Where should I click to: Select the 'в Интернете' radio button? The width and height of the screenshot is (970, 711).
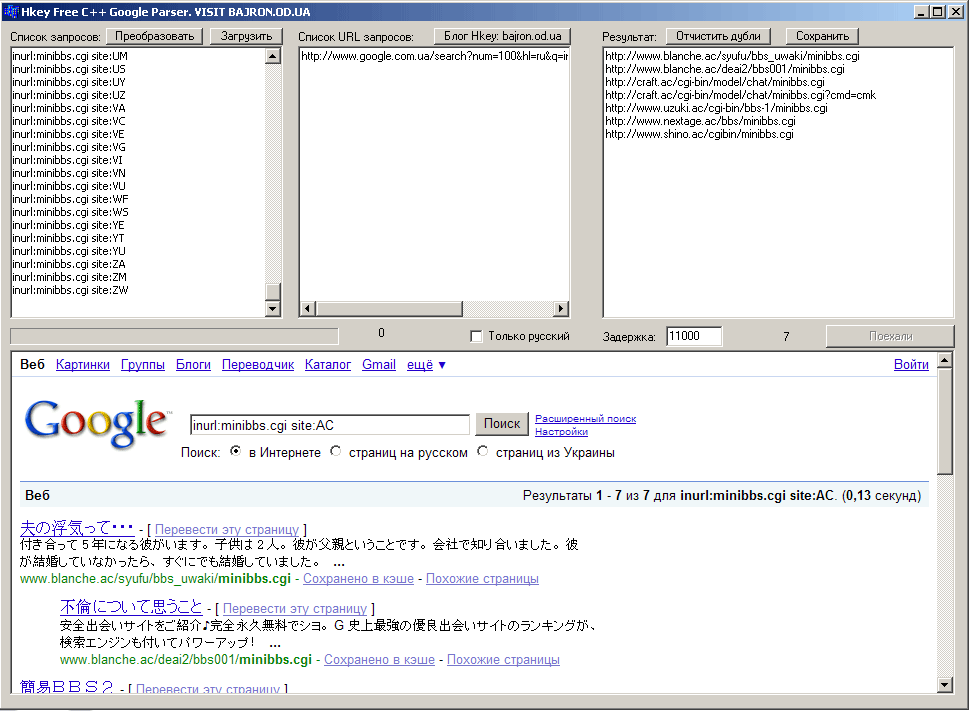(235, 451)
